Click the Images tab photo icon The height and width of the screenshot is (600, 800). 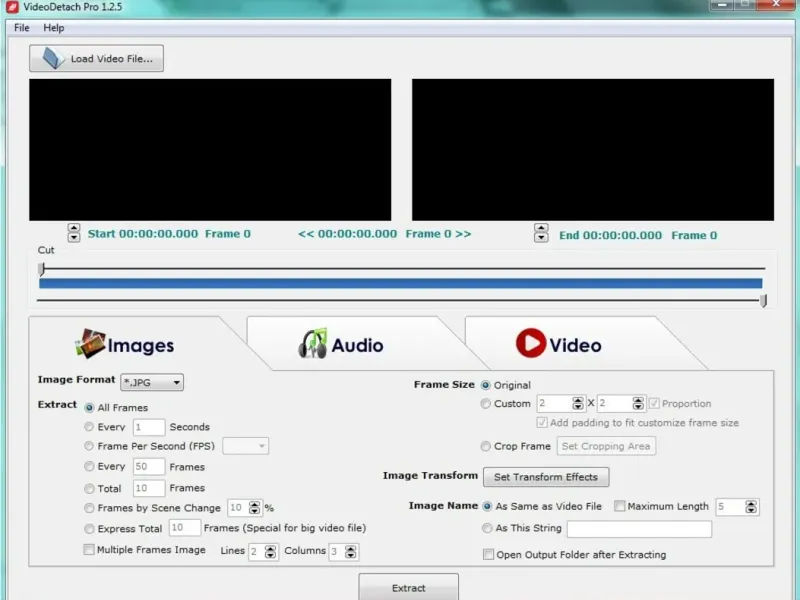90,343
